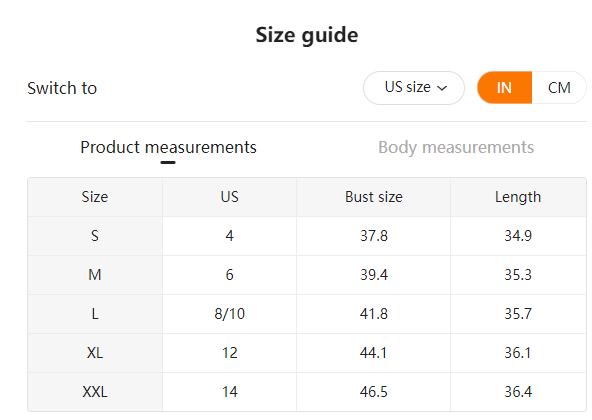Image resolution: width=592 pixels, height=420 pixels.
Task: Click the Size guide heading
Action: [x=307, y=35]
